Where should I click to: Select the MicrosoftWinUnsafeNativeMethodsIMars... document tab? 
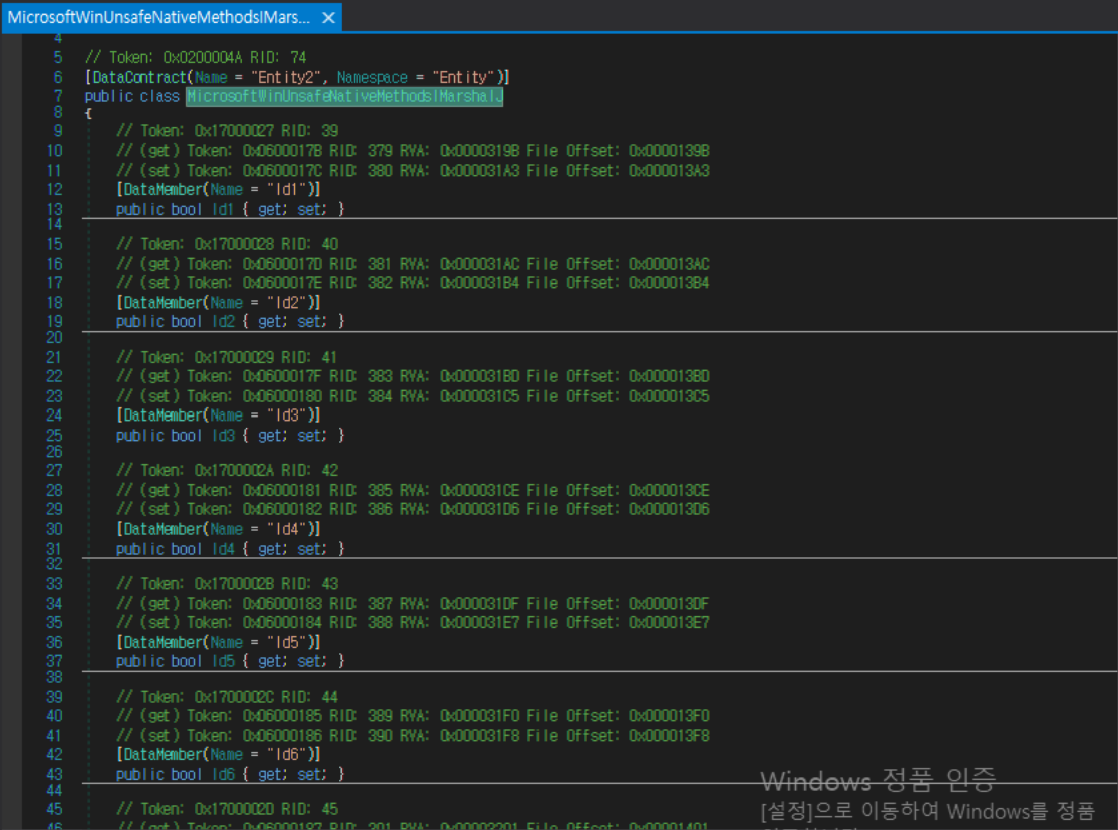point(171,17)
